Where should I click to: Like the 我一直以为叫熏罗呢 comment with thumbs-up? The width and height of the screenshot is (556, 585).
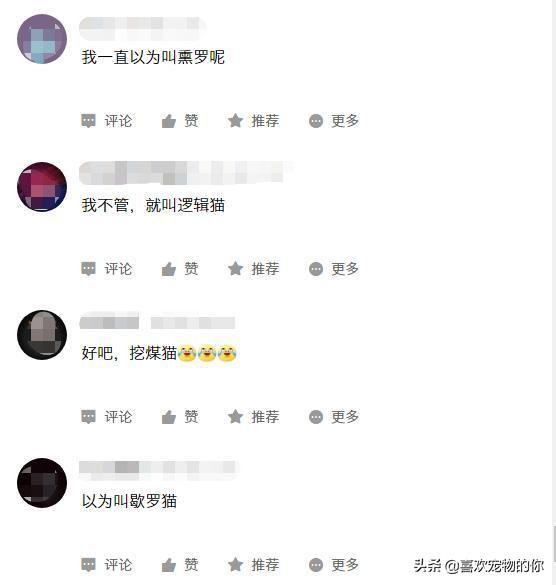click(x=169, y=121)
